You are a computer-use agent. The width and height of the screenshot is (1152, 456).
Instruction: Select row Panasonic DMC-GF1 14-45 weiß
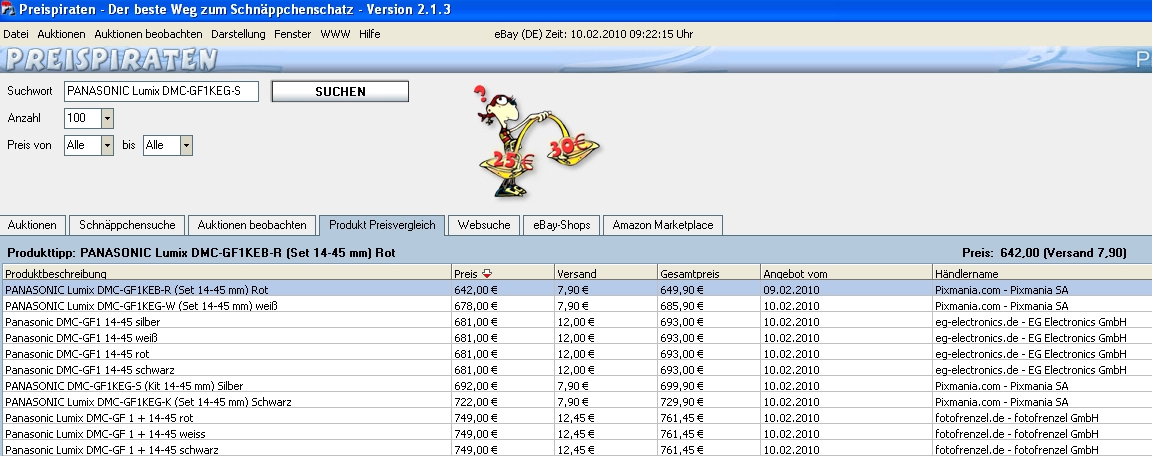[577, 338]
